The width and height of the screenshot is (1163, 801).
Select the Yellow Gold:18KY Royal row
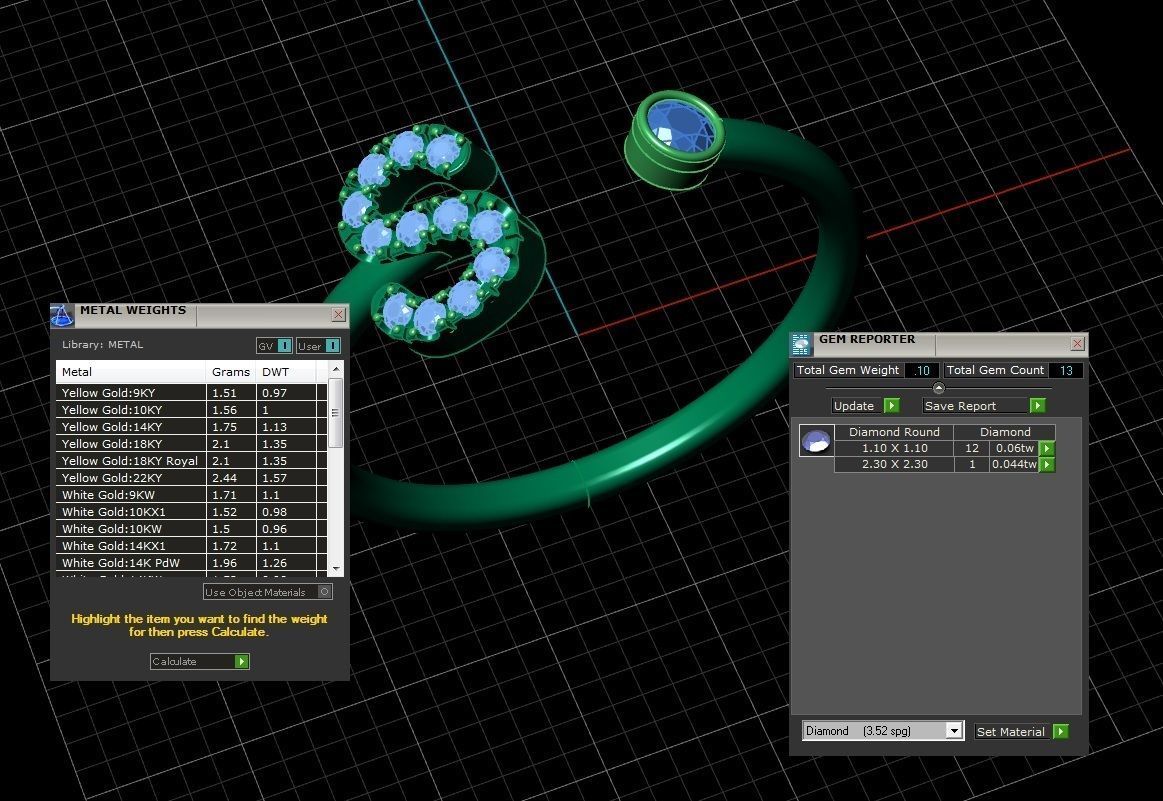(x=191, y=461)
